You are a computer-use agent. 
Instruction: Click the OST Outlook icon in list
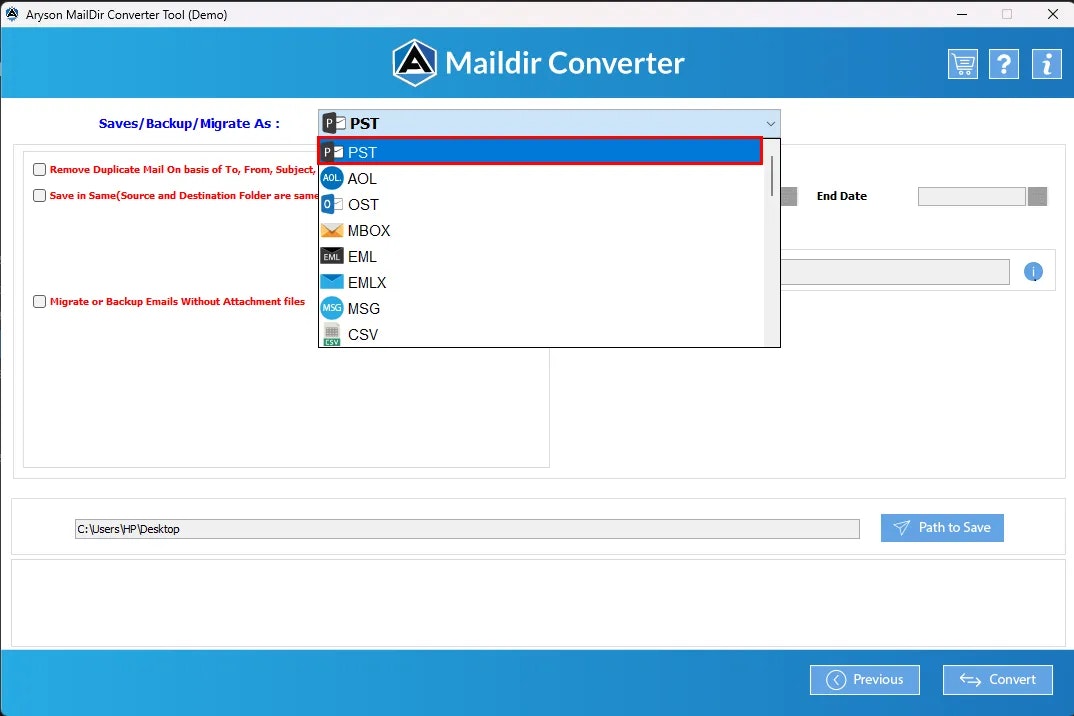pyautogui.click(x=332, y=204)
